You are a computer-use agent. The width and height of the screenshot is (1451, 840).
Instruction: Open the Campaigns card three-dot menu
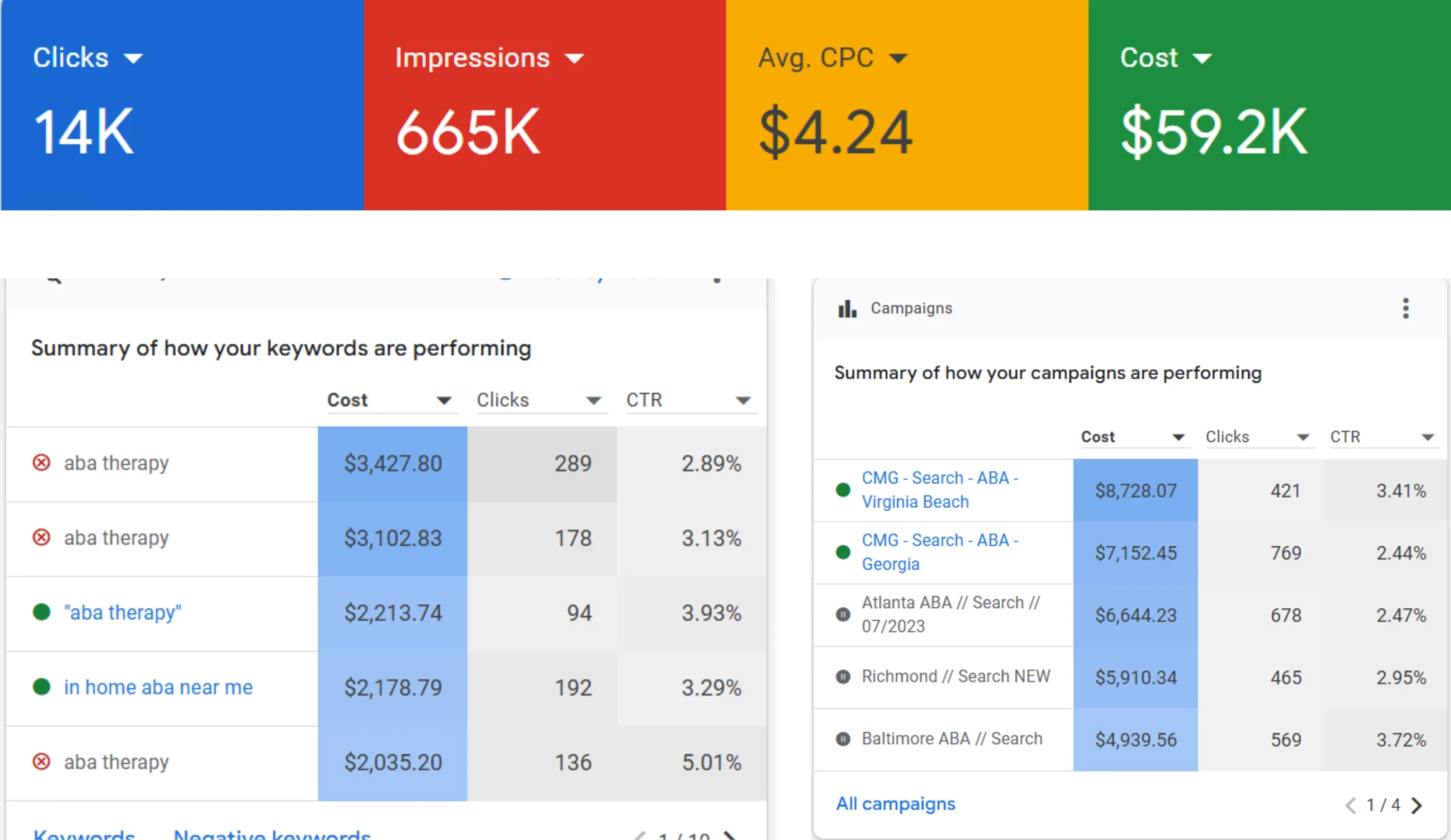tap(1406, 308)
